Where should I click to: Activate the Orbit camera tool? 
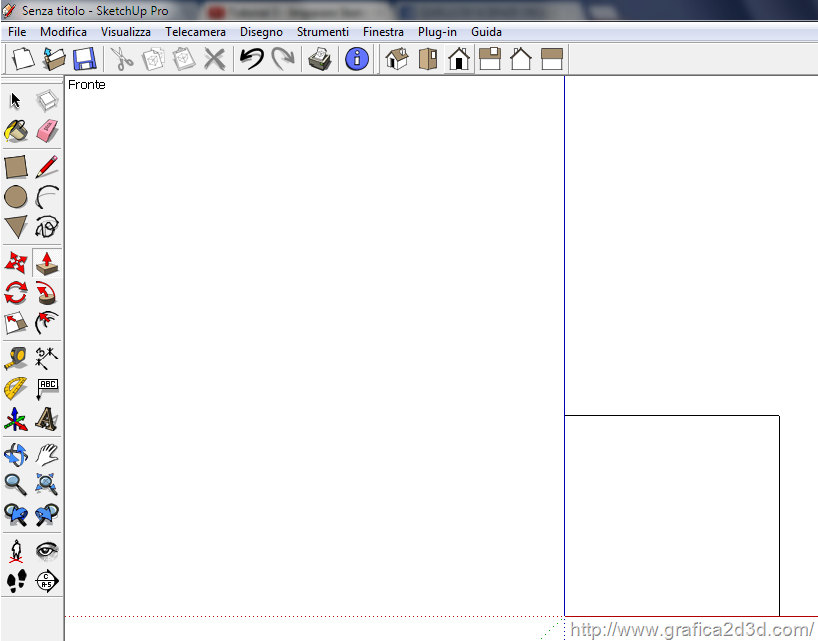[x=16, y=454]
